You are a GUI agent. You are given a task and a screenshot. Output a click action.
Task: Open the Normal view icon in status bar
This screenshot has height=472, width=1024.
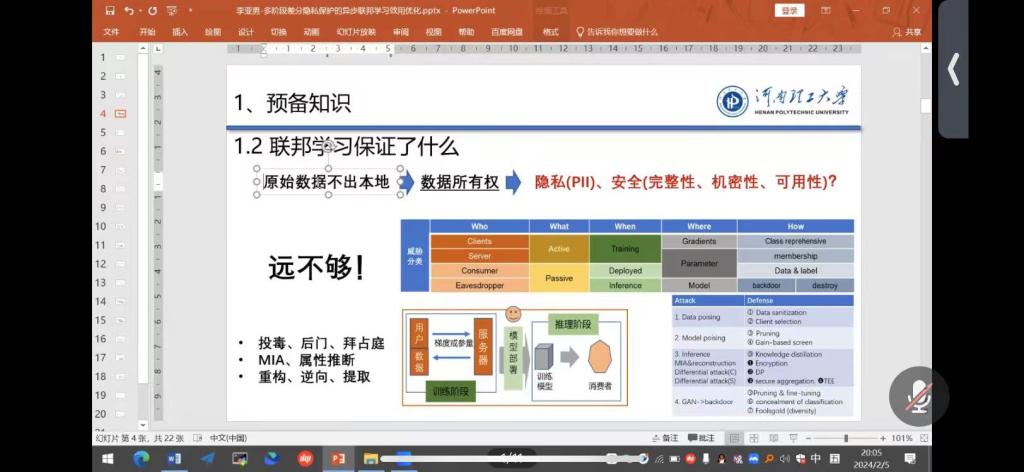(735, 438)
